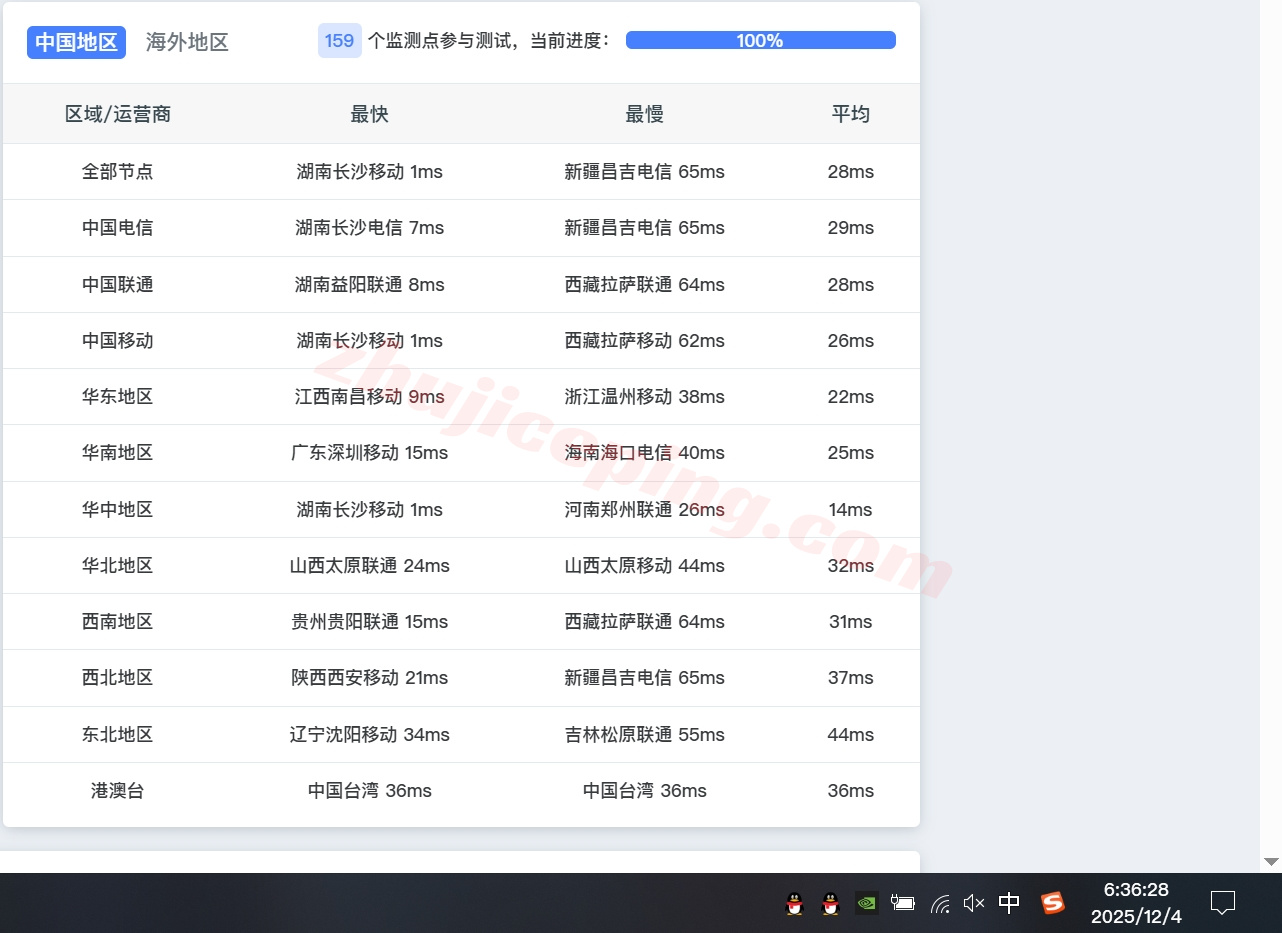Open Sogou input settings via the S tray icon
This screenshot has height=933, width=1282.
click(1052, 903)
